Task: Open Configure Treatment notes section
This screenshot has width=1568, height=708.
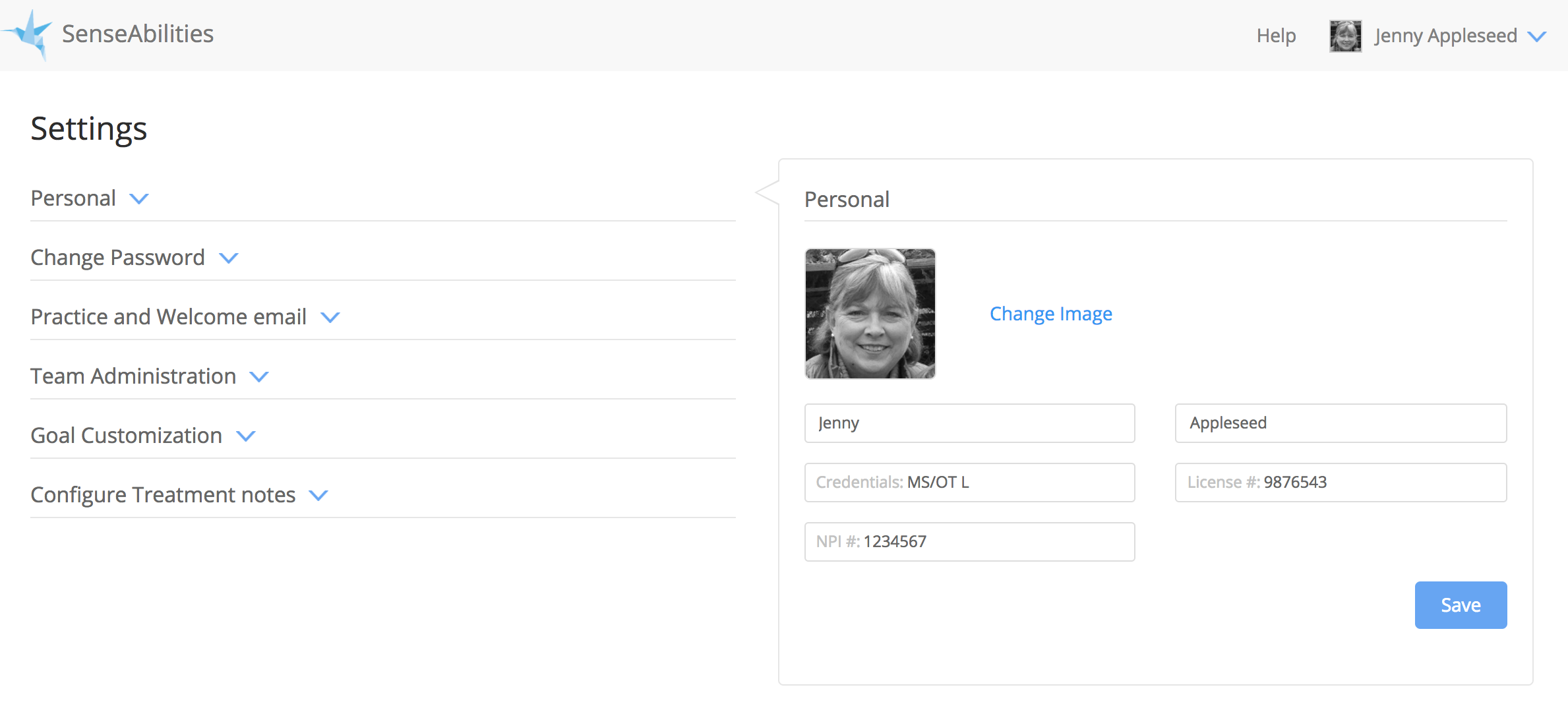Action: [x=163, y=494]
